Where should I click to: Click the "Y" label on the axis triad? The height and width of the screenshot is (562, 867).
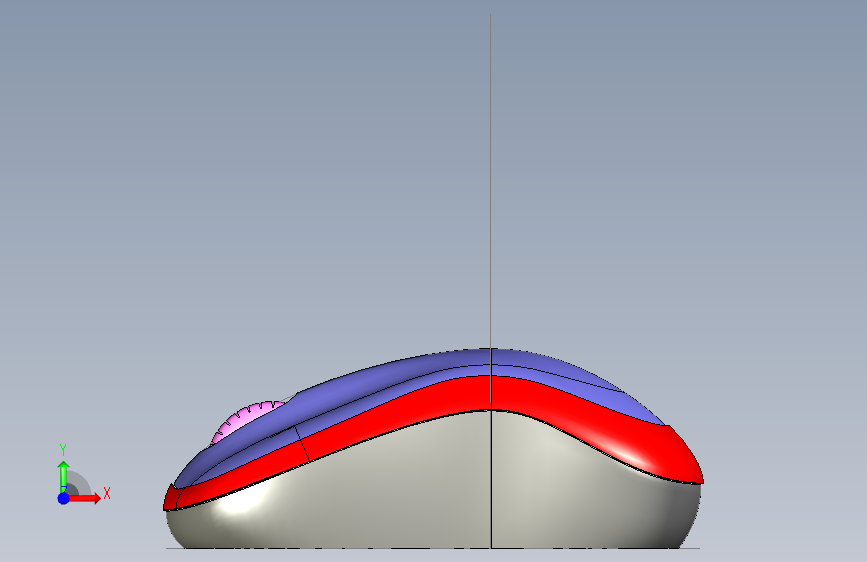pyautogui.click(x=63, y=450)
